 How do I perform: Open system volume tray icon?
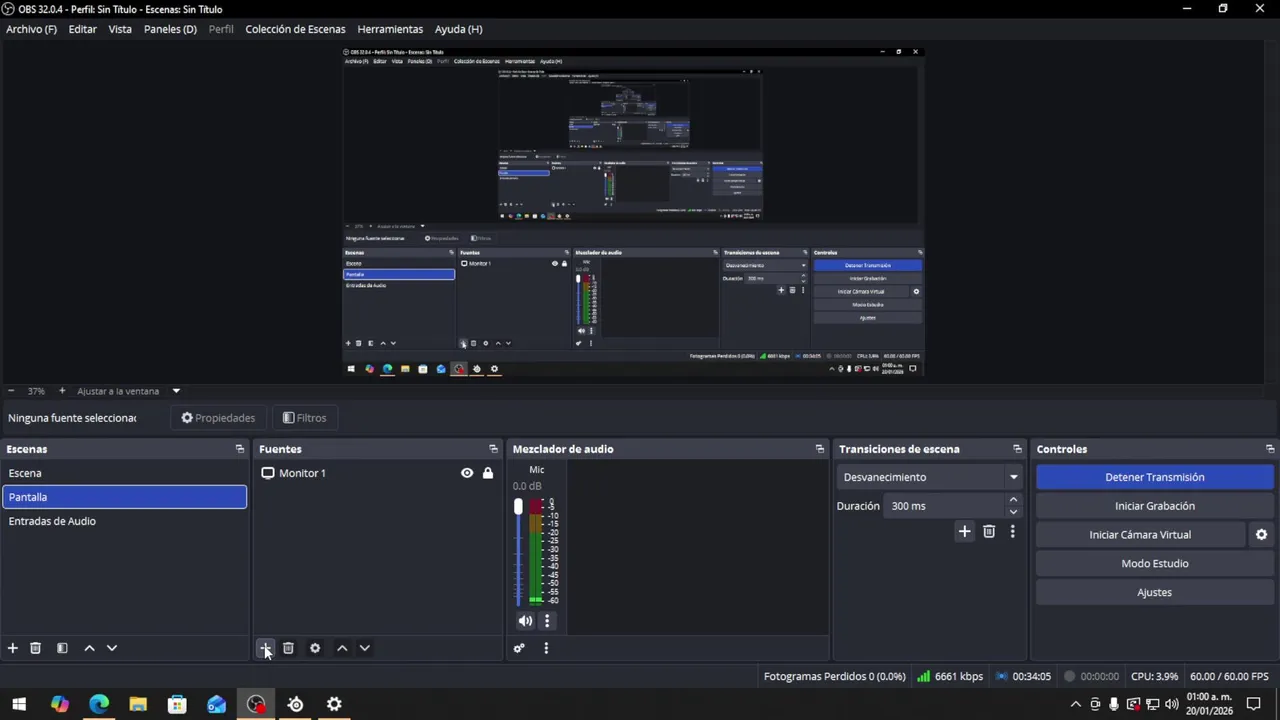(1171, 704)
